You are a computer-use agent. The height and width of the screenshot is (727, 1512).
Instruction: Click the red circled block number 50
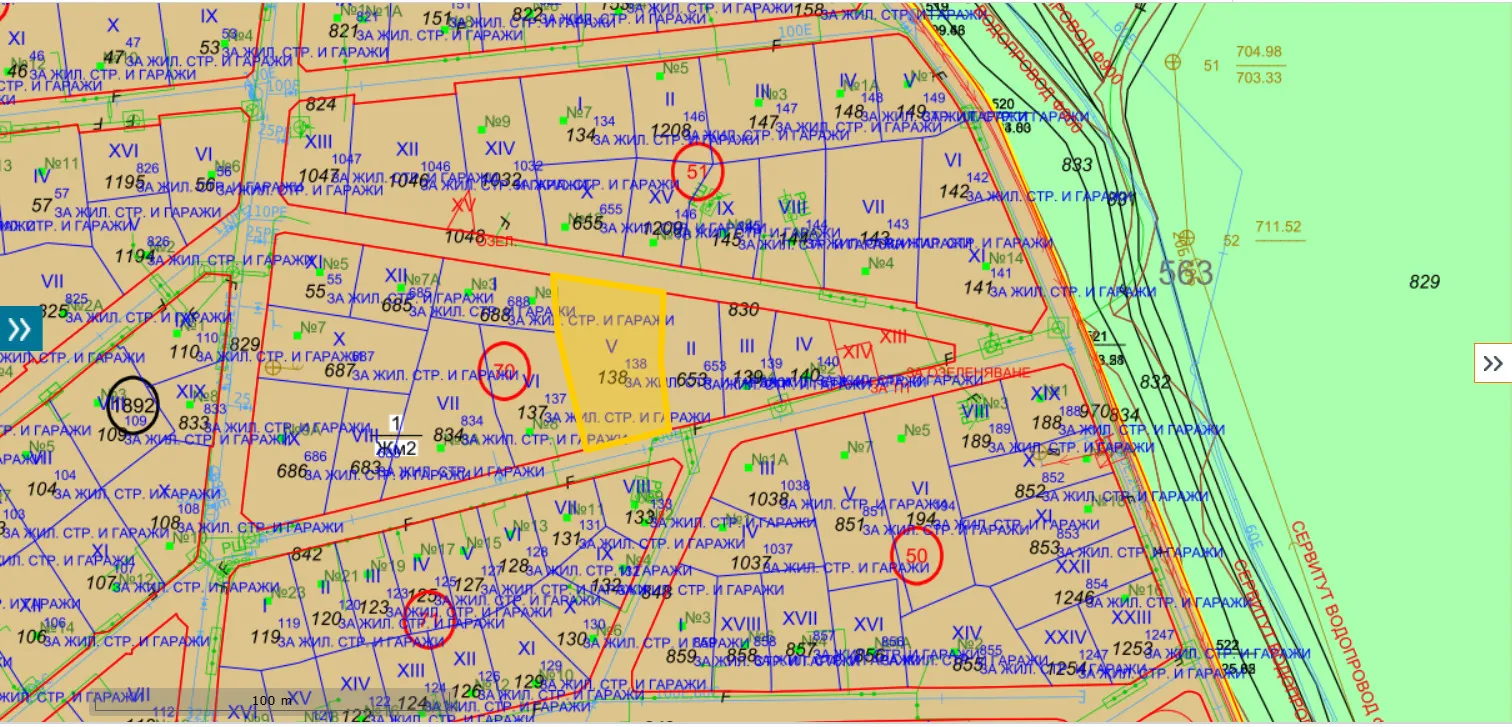click(917, 557)
